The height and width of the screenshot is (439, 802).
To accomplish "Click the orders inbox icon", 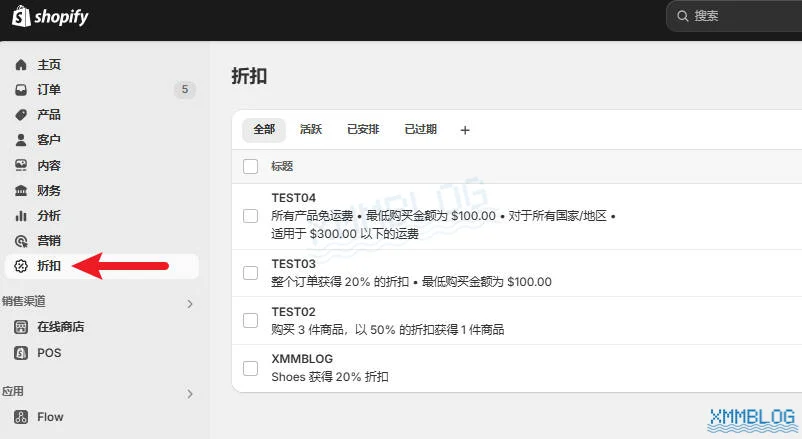I will 21,90.
